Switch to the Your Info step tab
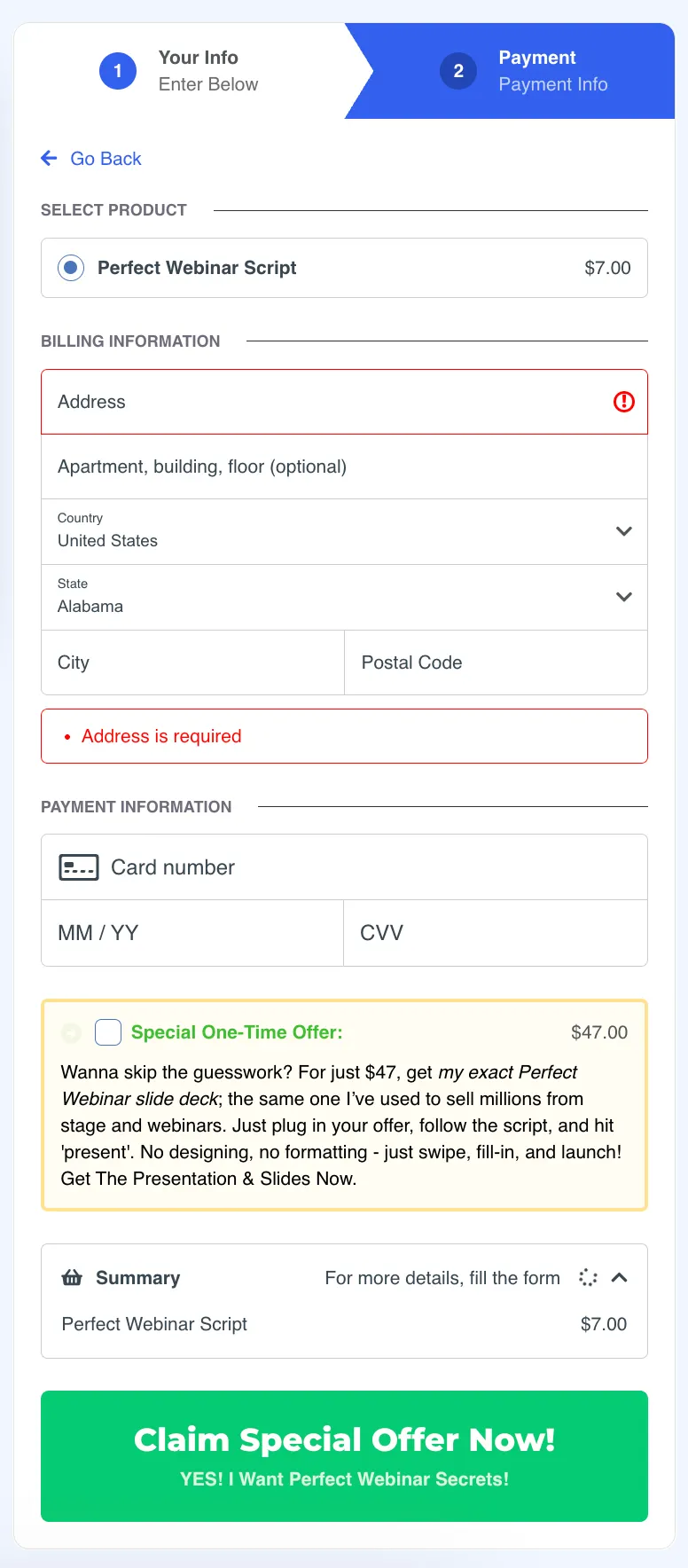The height and width of the screenshot is (1568, 688). pyautogui.click(x=184, y=71)
